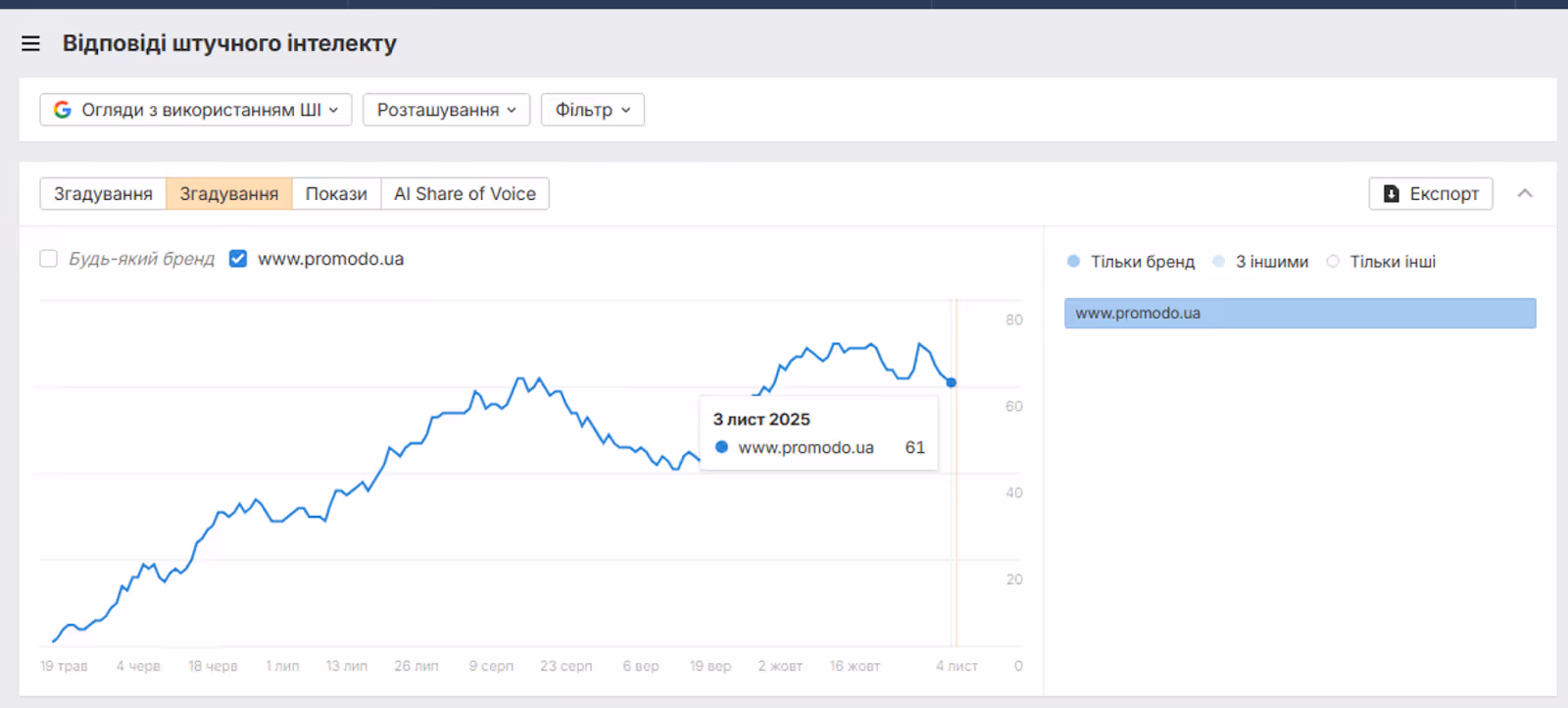
Task: Toggle the 'З іншими' legend item
Action: (x=1260, y=262)
